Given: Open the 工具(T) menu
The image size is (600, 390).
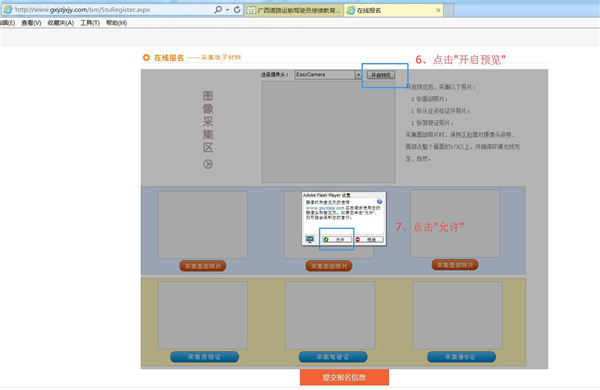Looking at the screenshot, I should coord(90,23).
